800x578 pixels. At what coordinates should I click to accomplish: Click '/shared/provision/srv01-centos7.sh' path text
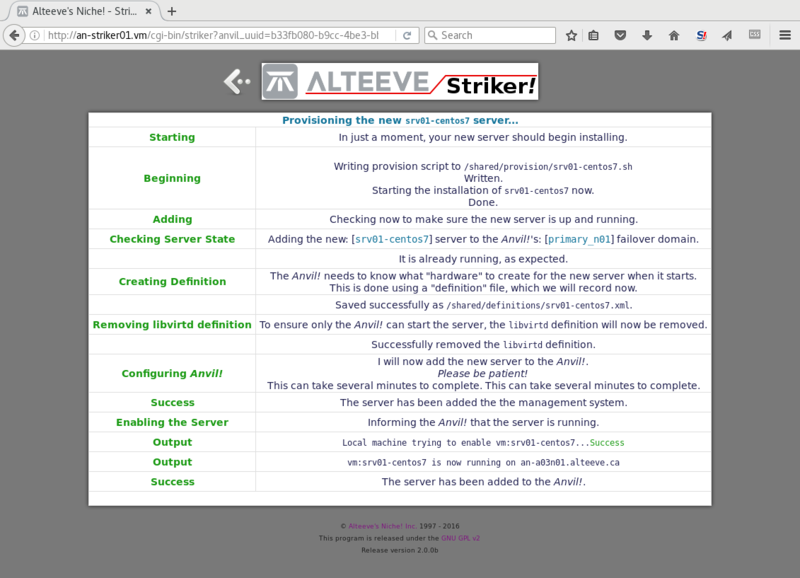[x=548, y=167]
